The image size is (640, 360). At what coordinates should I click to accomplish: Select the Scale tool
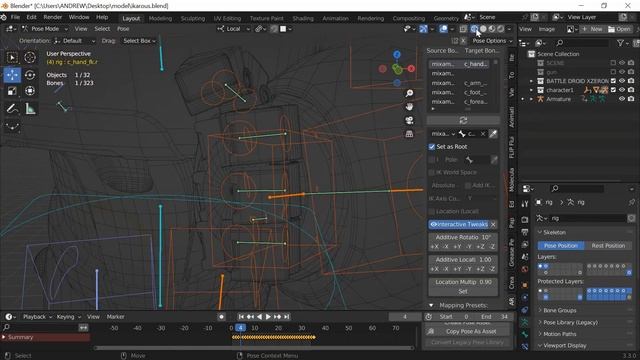tap(12, 91)
